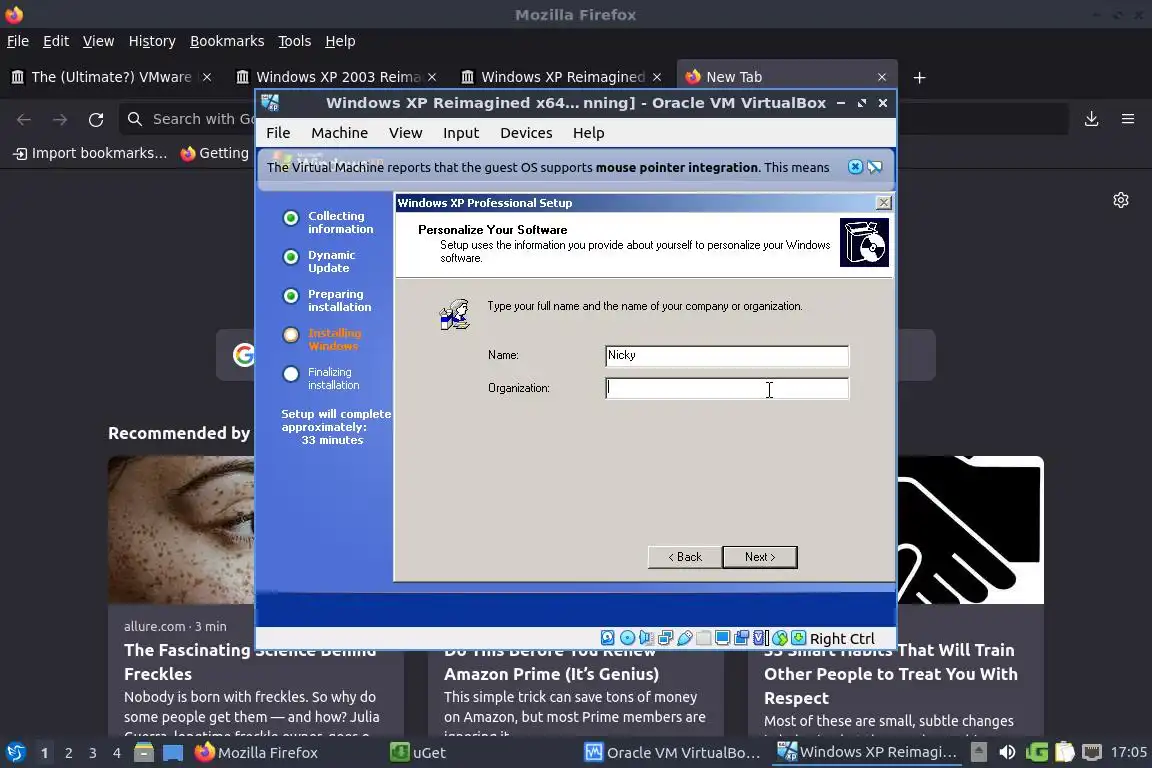This screenshot has width=1152, height=768.
Task: Switch to Windows XP 2003 Reima tab
Action: (336, 77)
